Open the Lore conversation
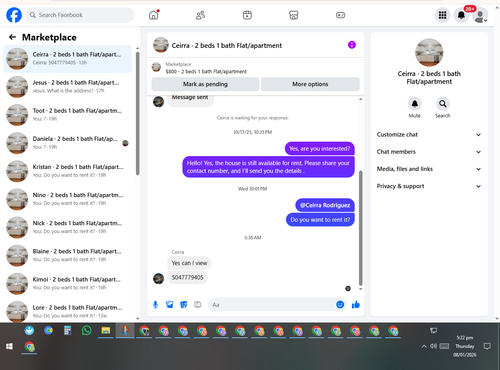 pyautogui.click(x=68, y=311)
